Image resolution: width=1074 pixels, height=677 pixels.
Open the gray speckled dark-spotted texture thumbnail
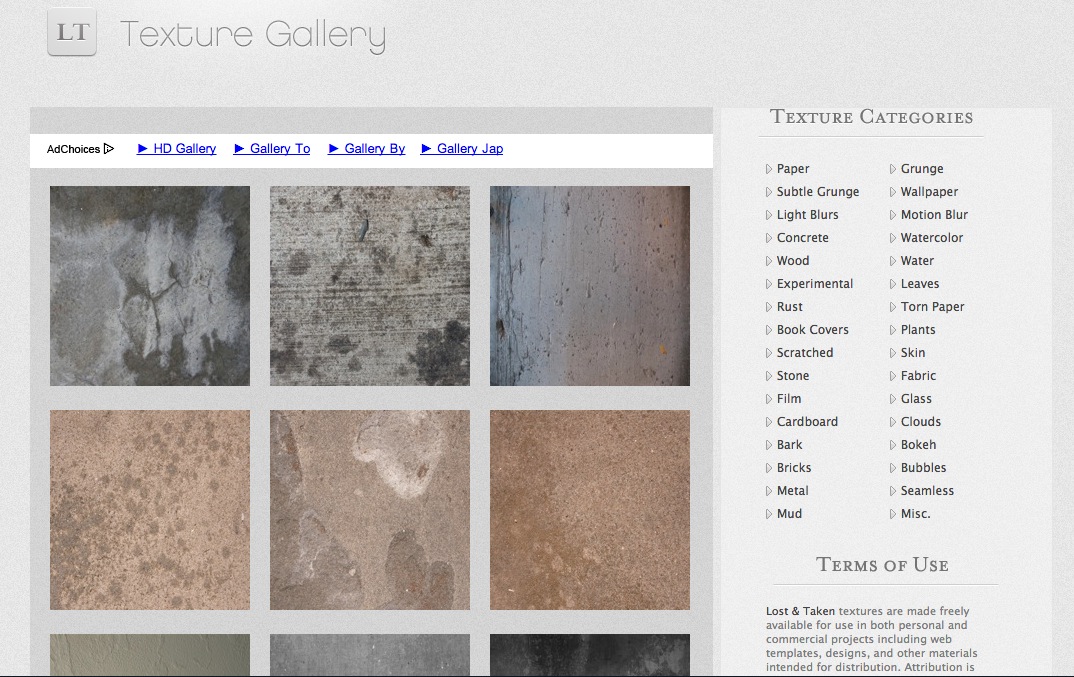point(370,286)
